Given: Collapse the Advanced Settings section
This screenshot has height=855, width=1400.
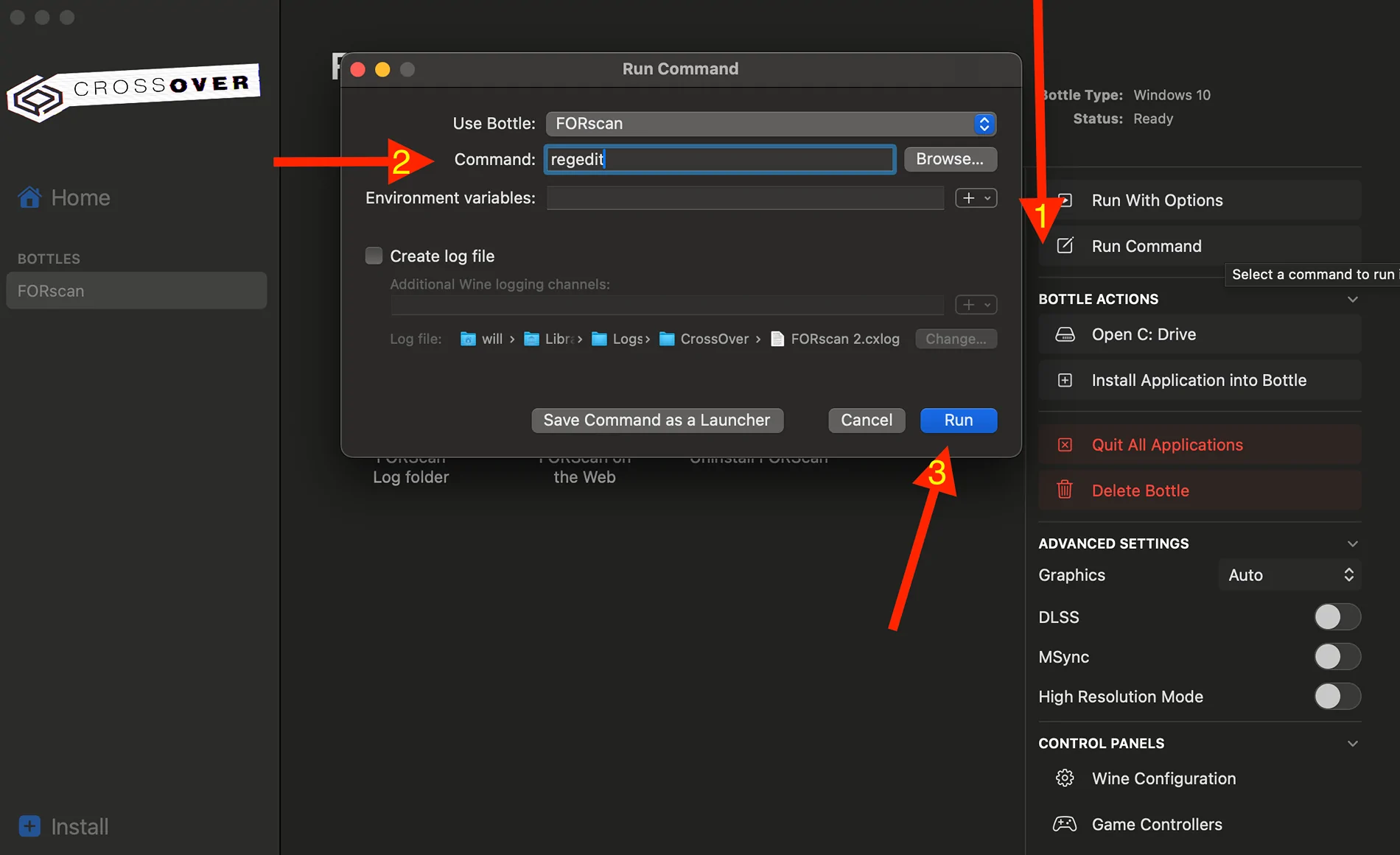Looking at the screenshot, I should [1353, 543].
